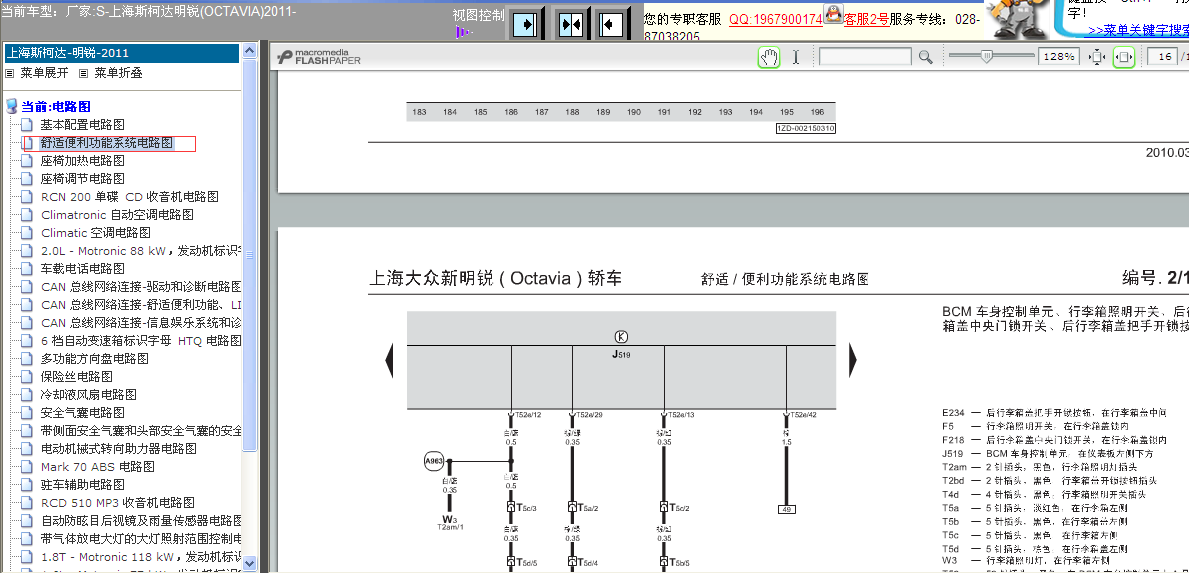
Task: Click the tree panel scroll-down arrow
Action: click(249, 563)
